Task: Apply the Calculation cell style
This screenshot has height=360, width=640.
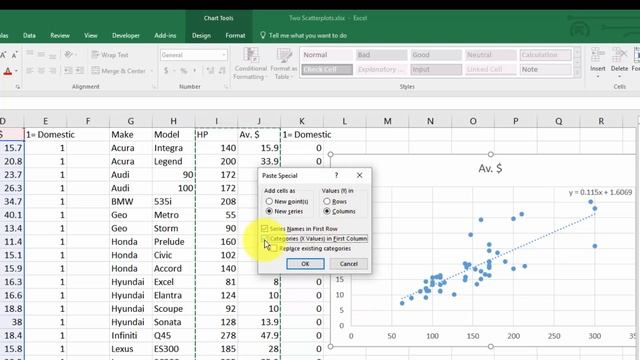Action: [545, 55]
